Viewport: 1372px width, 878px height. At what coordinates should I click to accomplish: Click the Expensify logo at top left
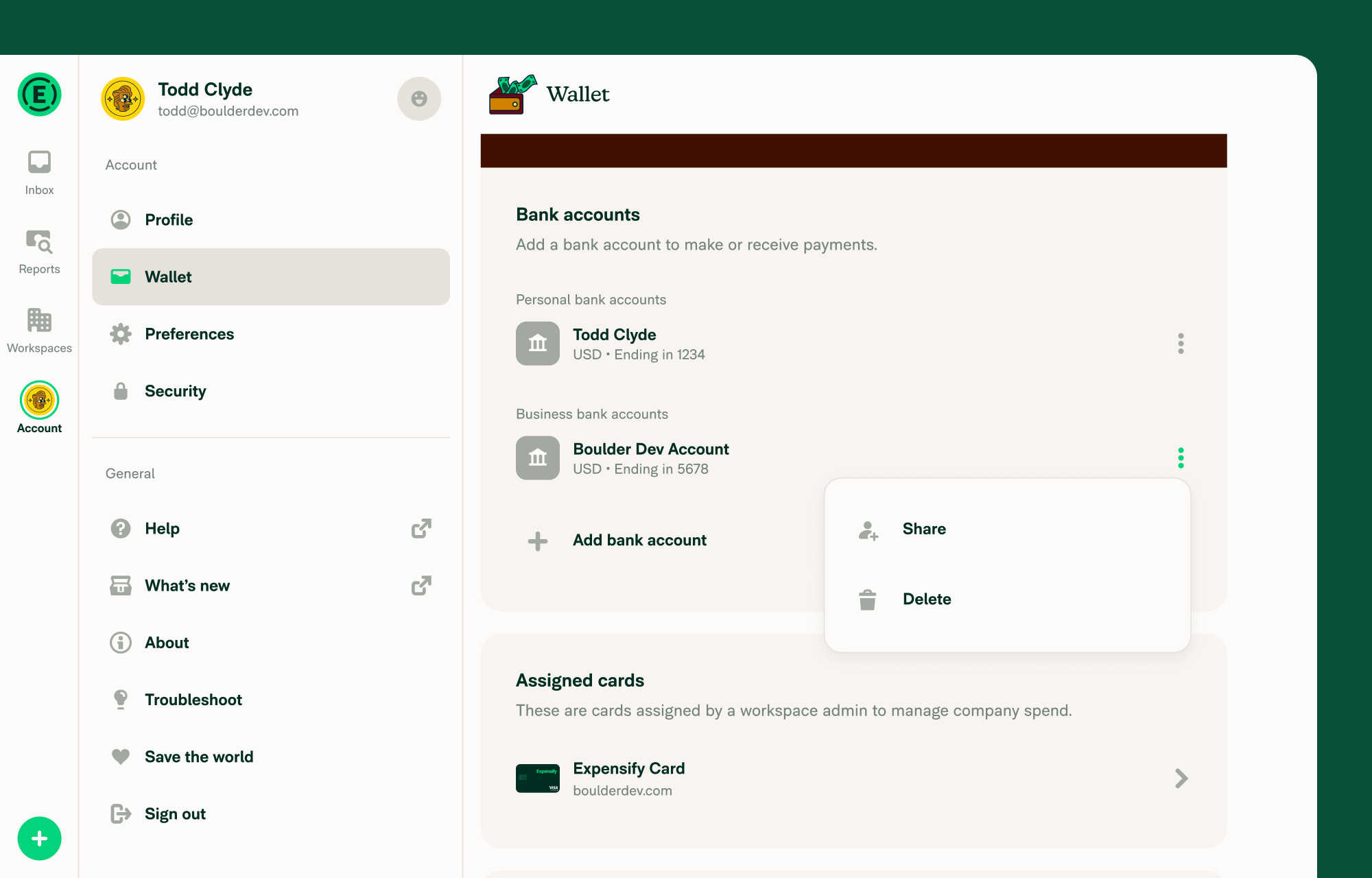[x=39, y=95]
